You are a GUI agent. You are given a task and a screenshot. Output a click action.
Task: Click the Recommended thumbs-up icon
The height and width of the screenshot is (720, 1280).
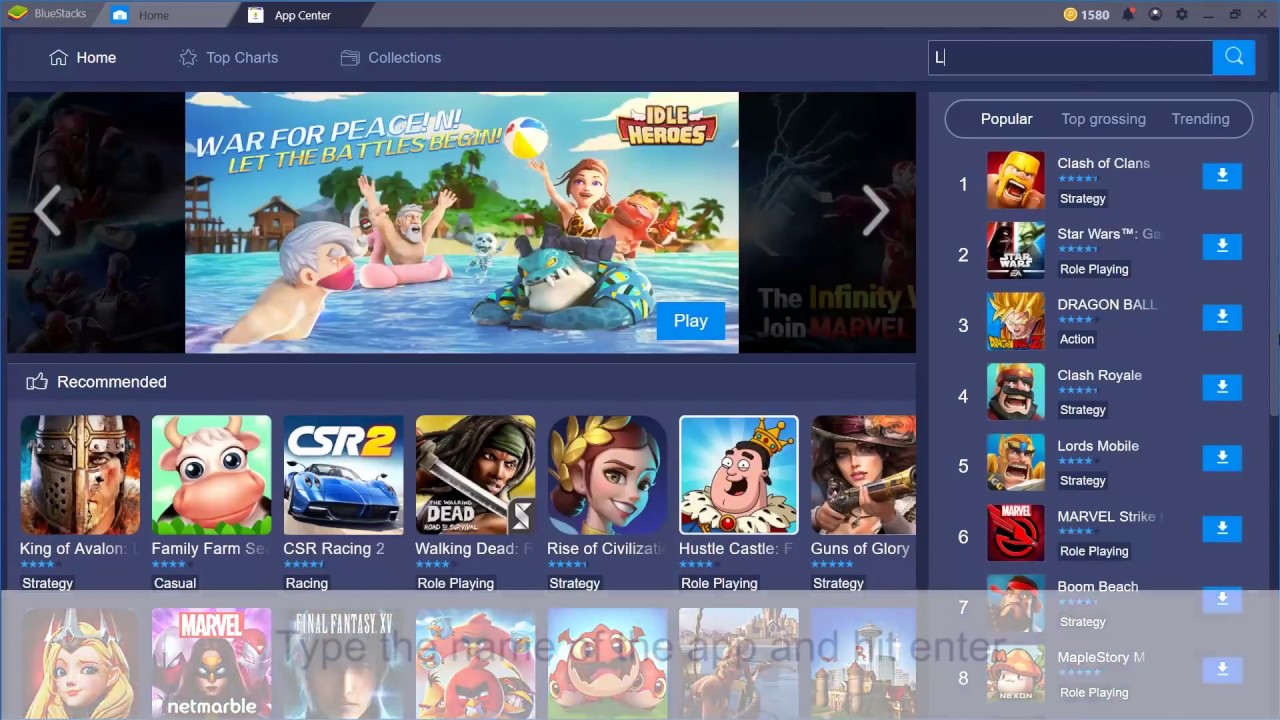coord(37,381)
